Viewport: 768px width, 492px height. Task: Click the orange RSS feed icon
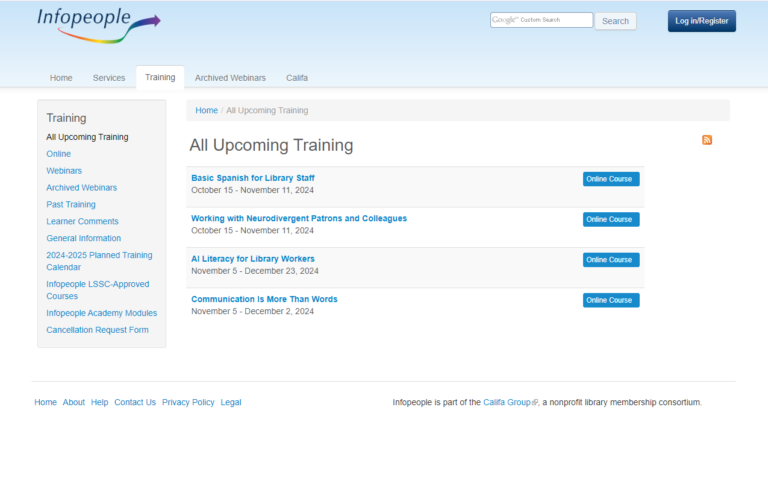tap(707, 140)
